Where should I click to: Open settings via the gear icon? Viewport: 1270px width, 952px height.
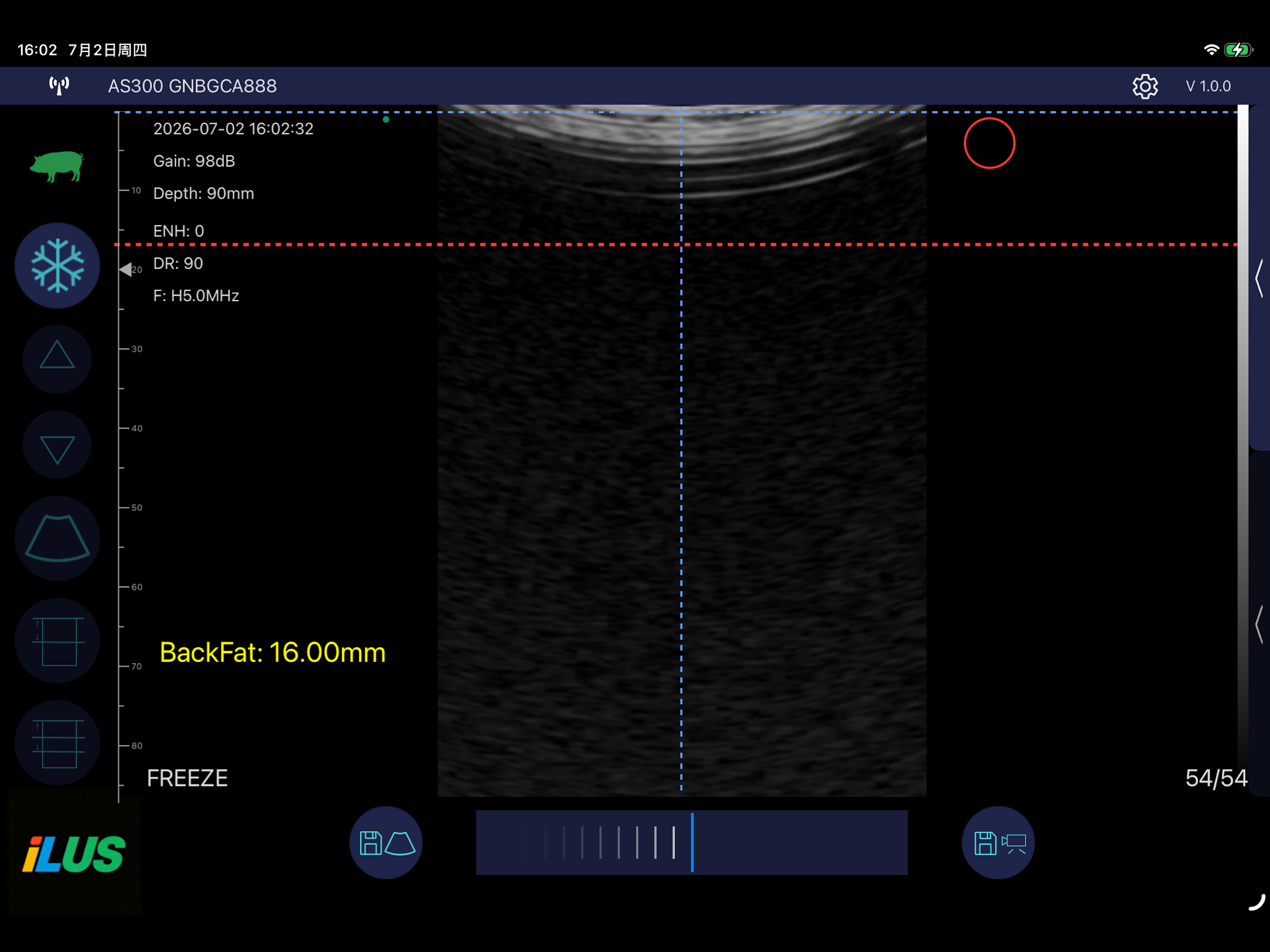coord(1145,86)
